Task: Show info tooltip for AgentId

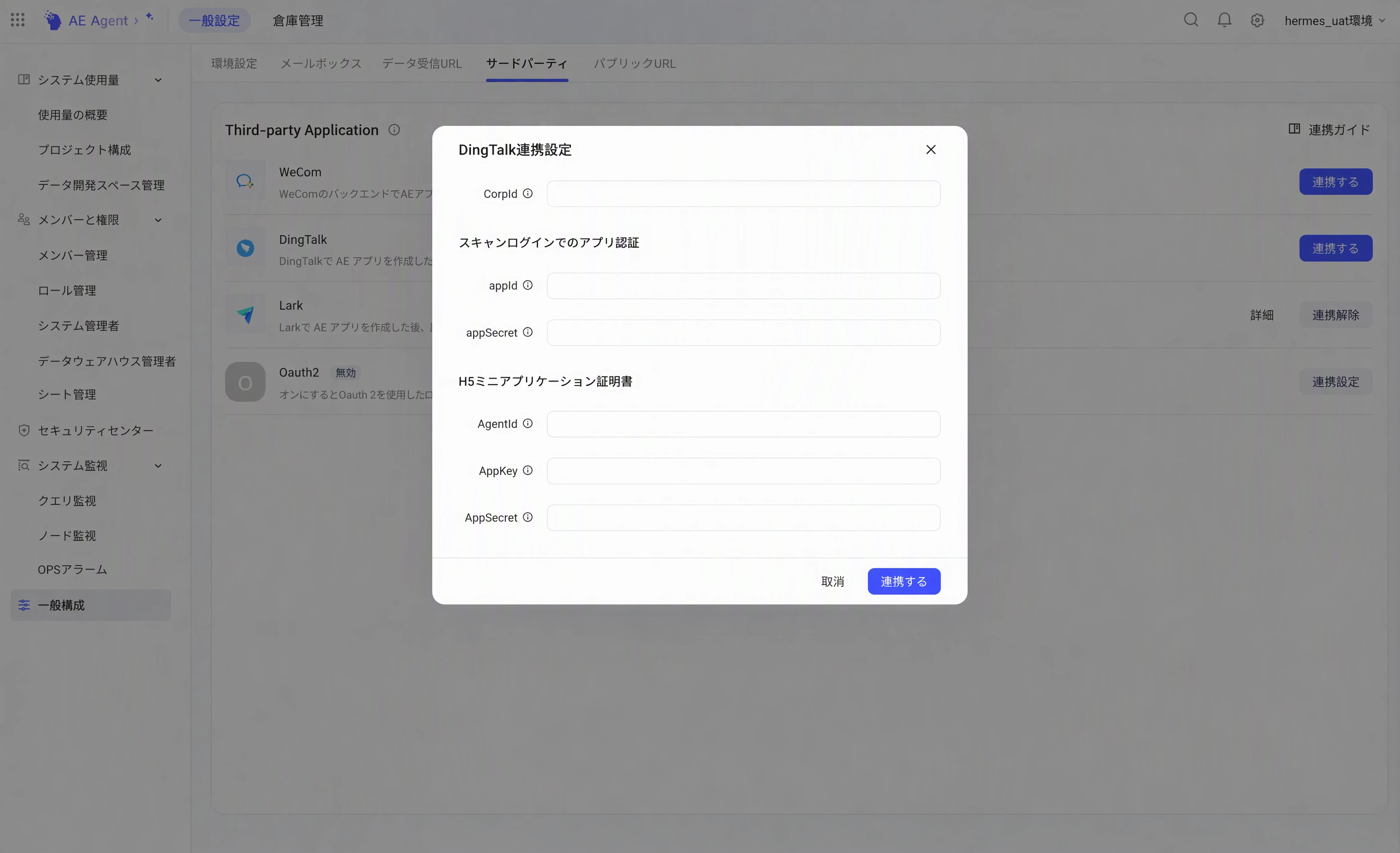Action: [528, 424]
